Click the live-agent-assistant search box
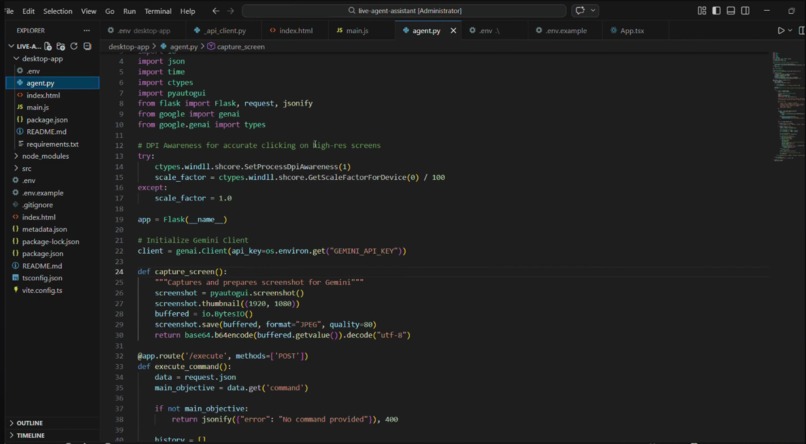 [x=404, y=11]
